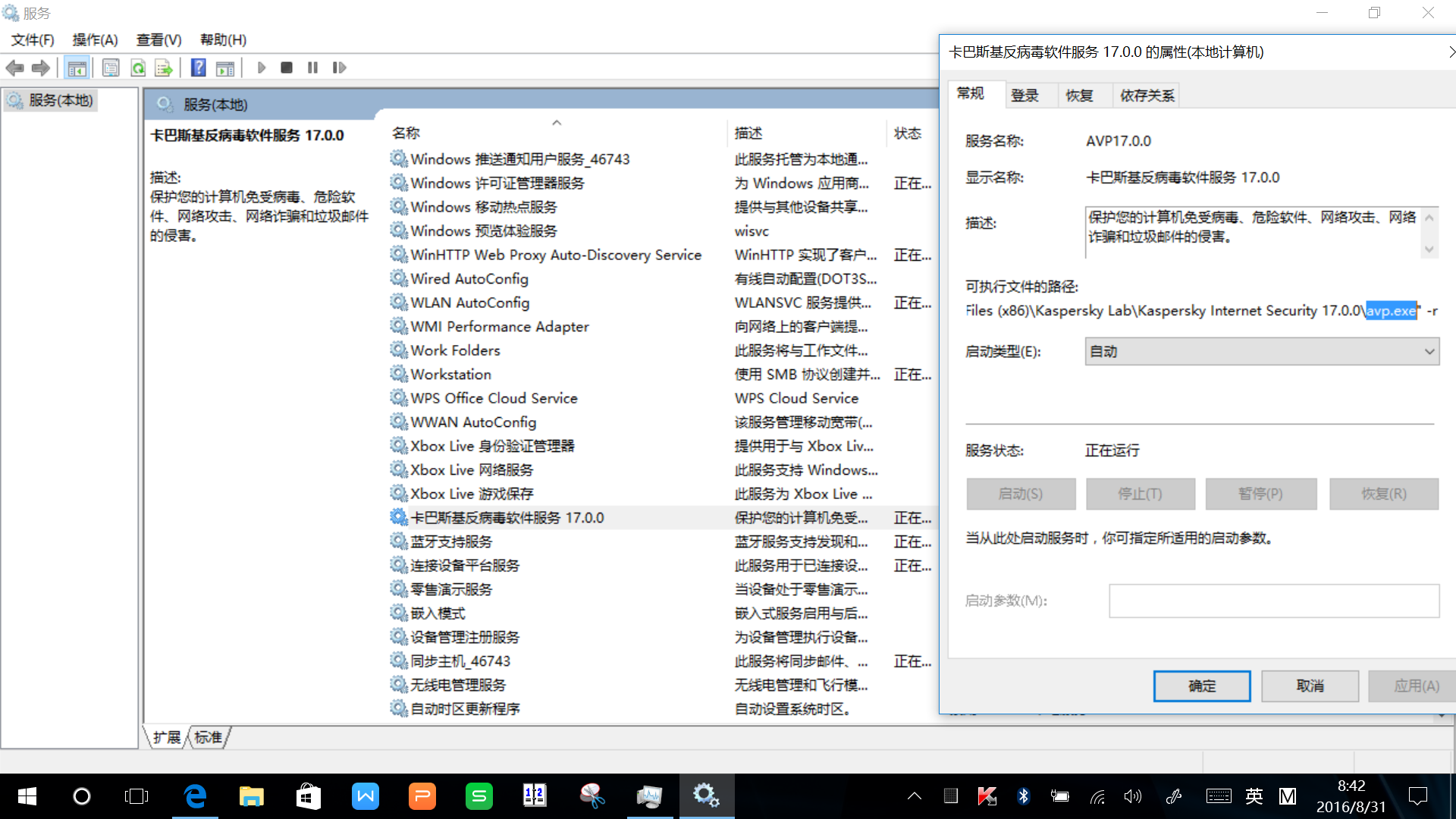Sort by the 描述 column header
Viewport: 1456px width, 819px height.
pyautogui.click(x=807, y=133)
